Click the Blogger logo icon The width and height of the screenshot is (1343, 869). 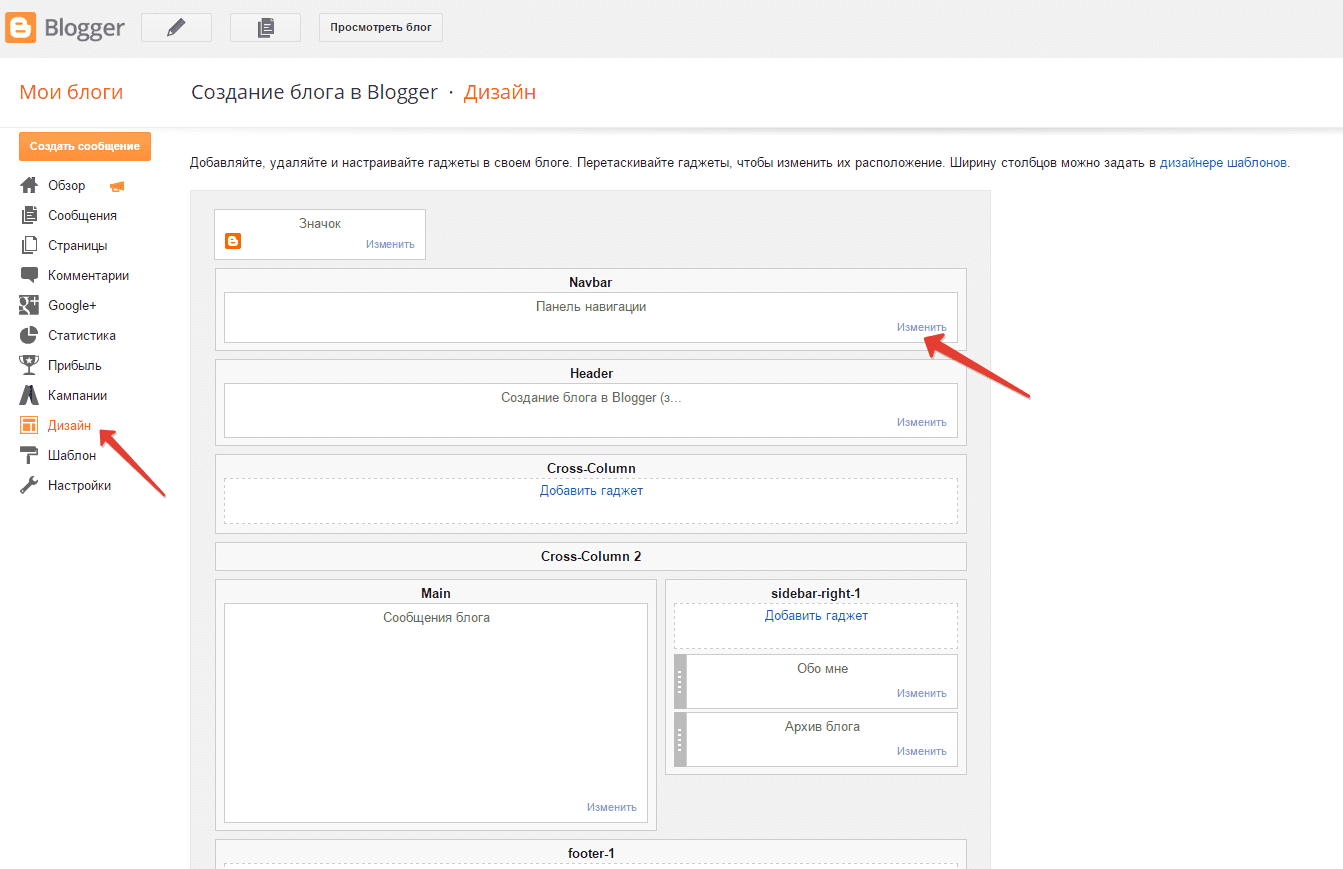(x=20, y=27)
